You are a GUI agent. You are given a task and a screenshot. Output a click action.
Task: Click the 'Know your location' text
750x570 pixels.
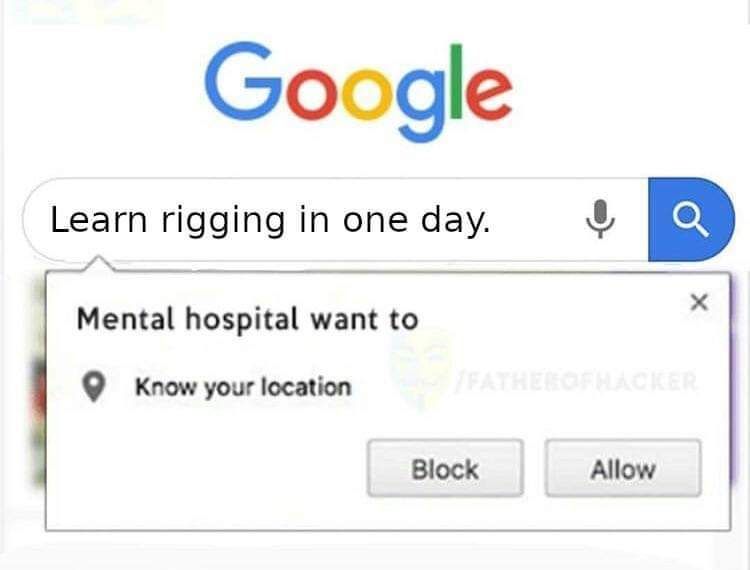(243, 387)
